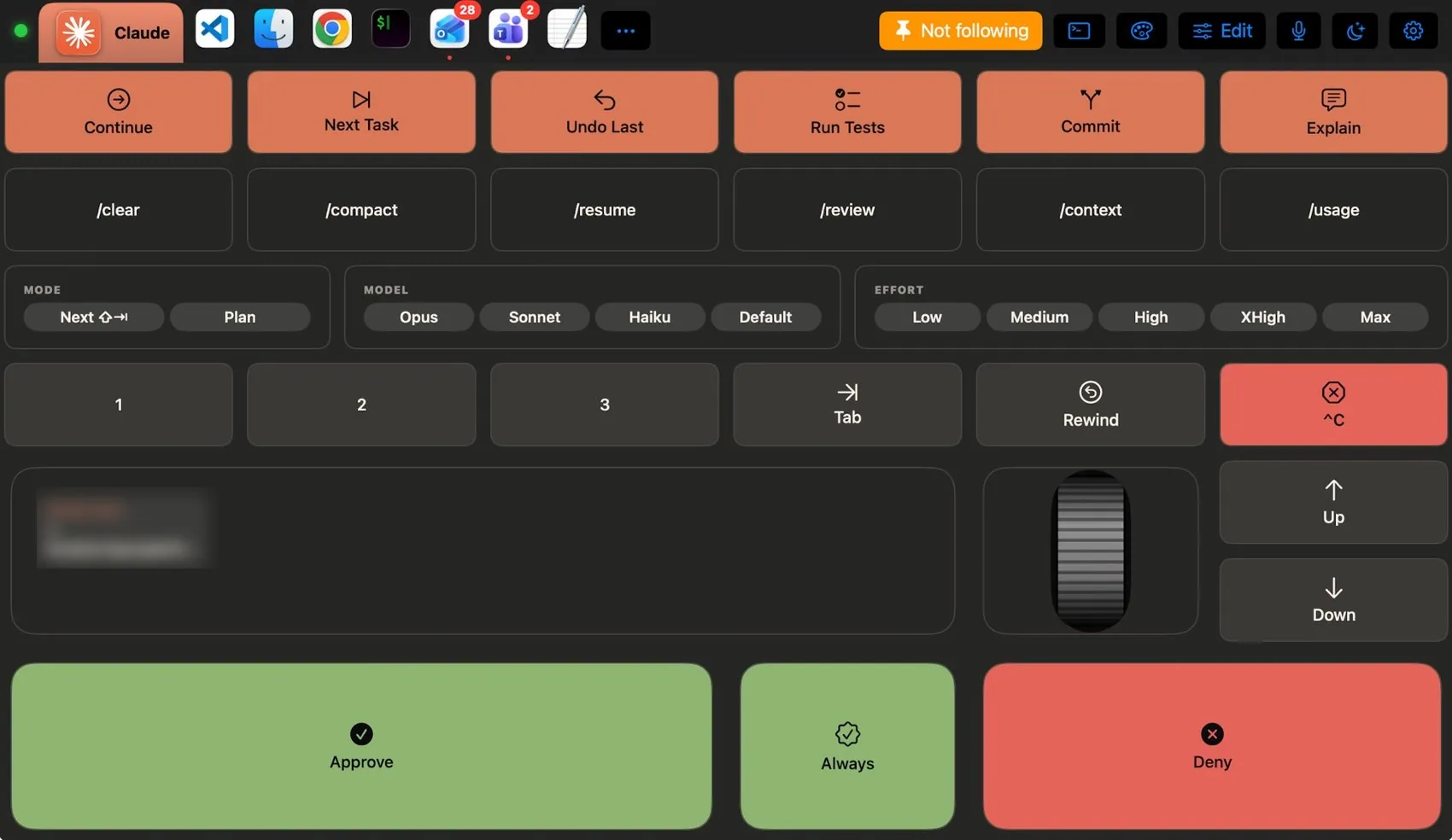Click the Edit layout button

1222,31
